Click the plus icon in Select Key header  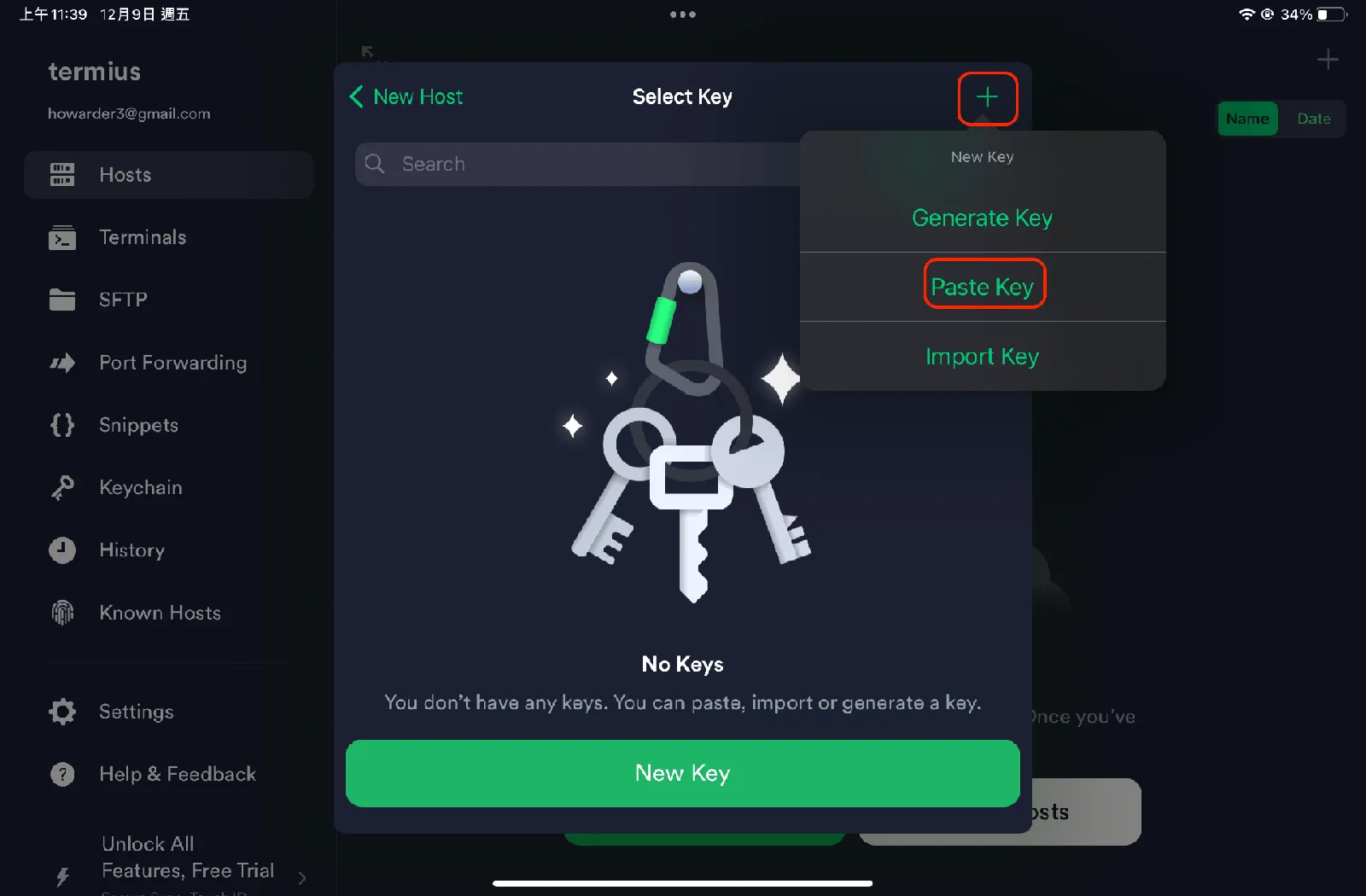point(987,97)
